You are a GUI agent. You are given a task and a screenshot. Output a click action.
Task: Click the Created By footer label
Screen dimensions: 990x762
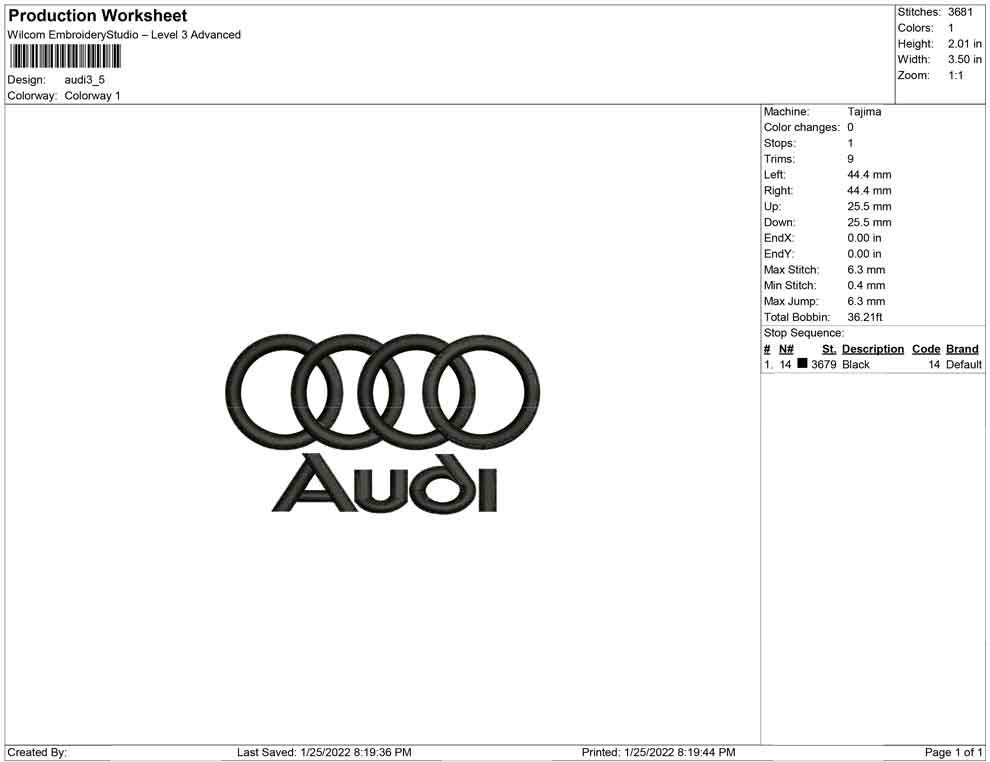point(37,753)
